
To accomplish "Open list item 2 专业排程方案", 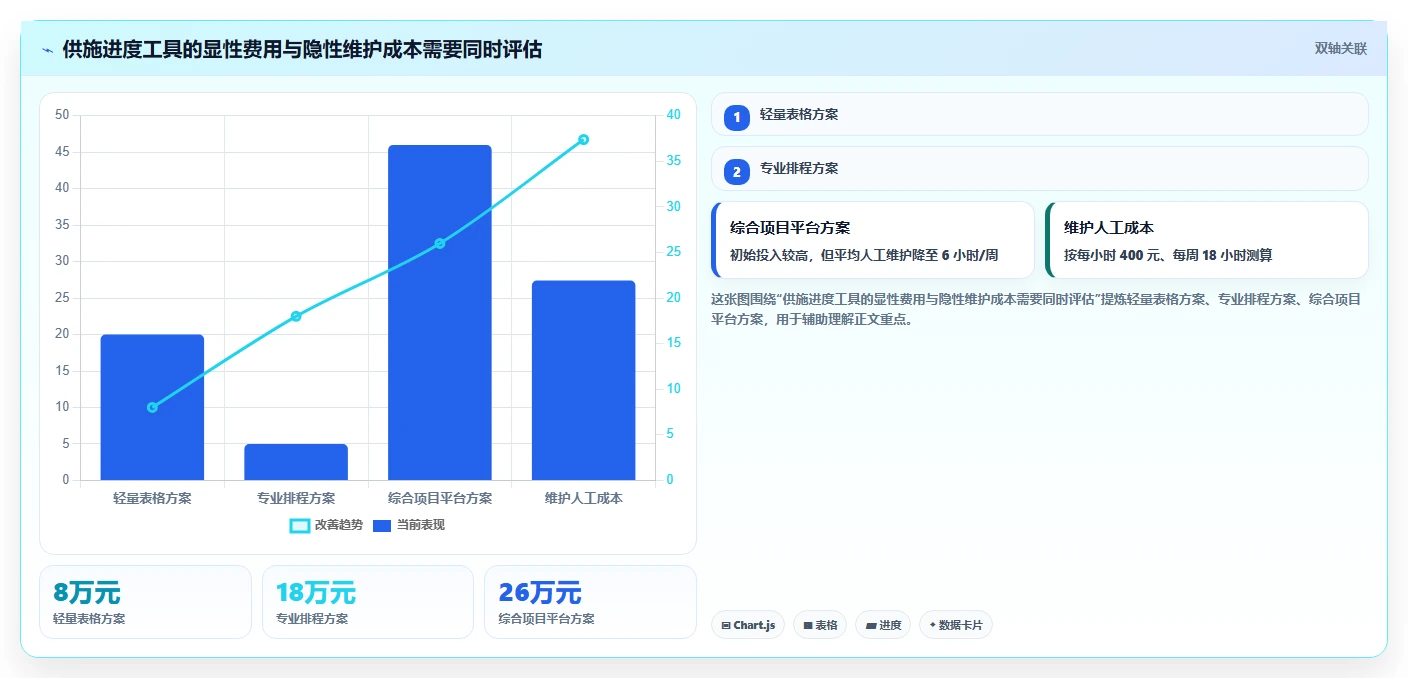I will point(1039,169).
